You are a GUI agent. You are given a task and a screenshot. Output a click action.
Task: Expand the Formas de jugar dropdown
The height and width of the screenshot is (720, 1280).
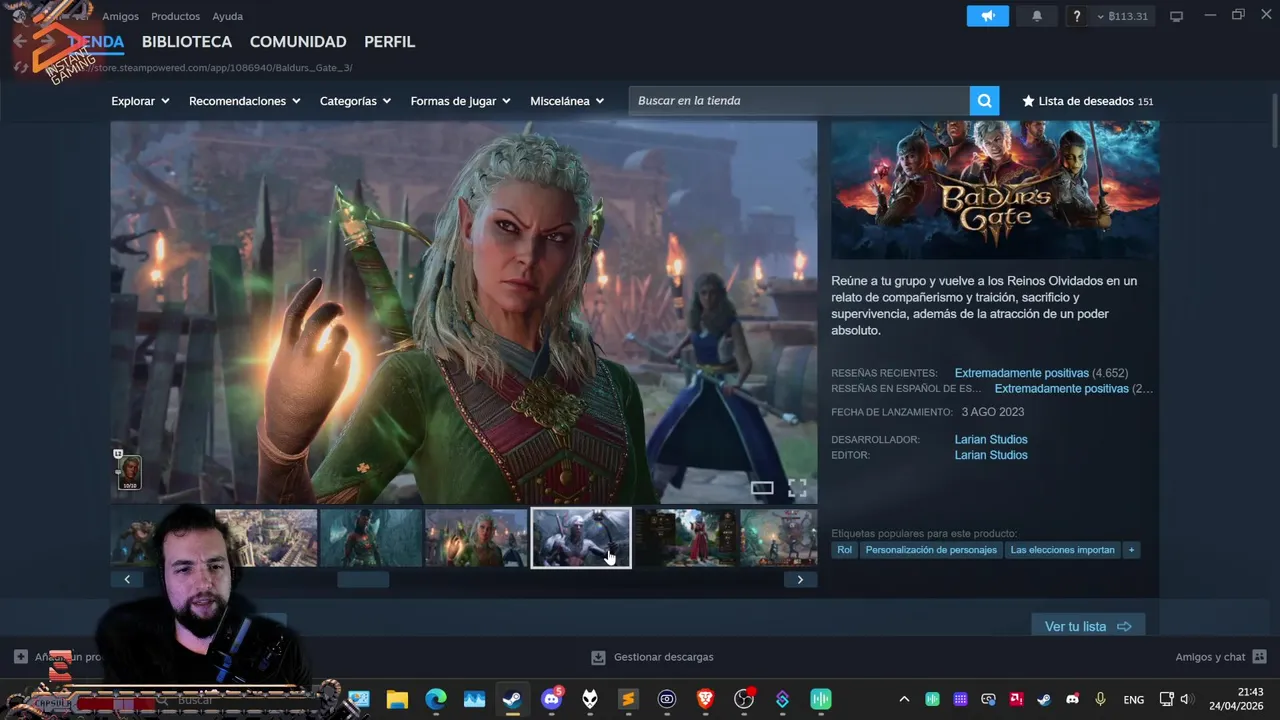pos(460,101)
